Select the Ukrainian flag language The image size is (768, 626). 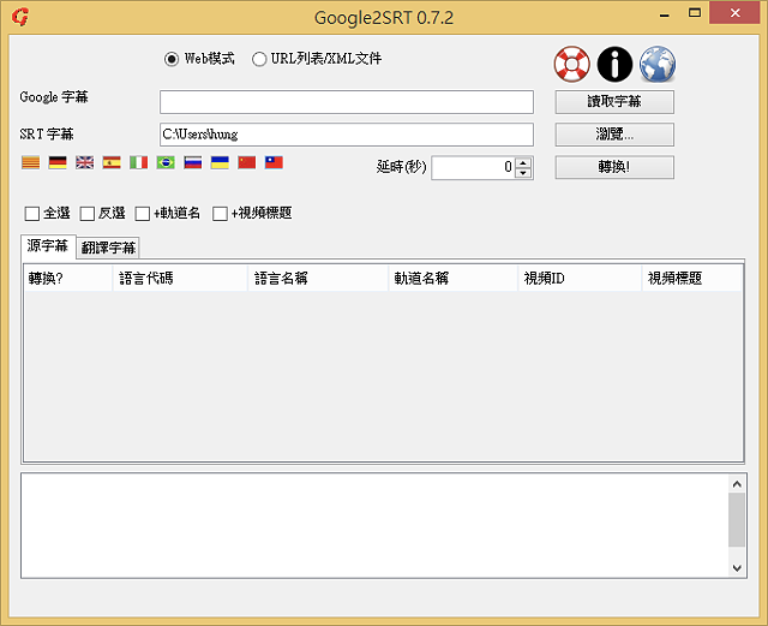(x=219, y=162)
